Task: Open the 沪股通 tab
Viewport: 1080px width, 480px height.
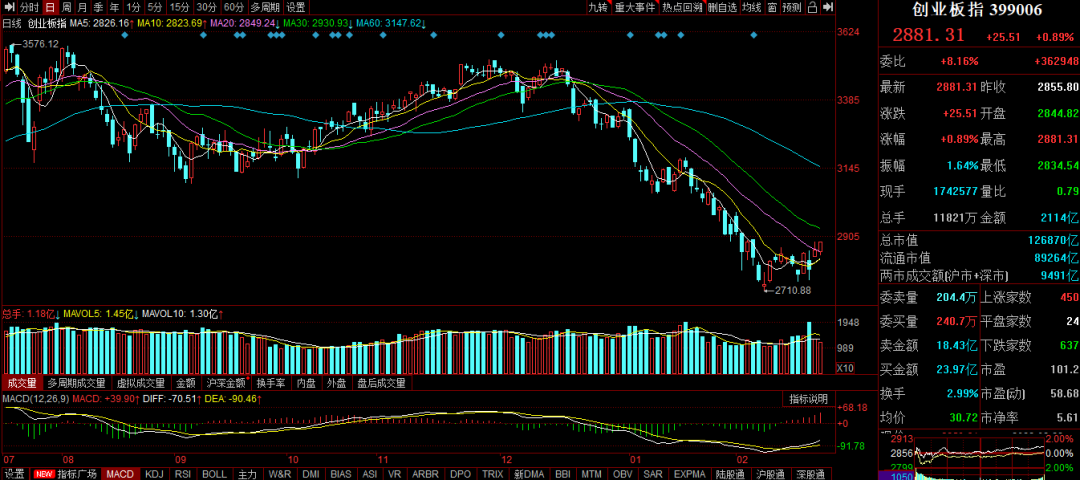Action: coord(769,474)
